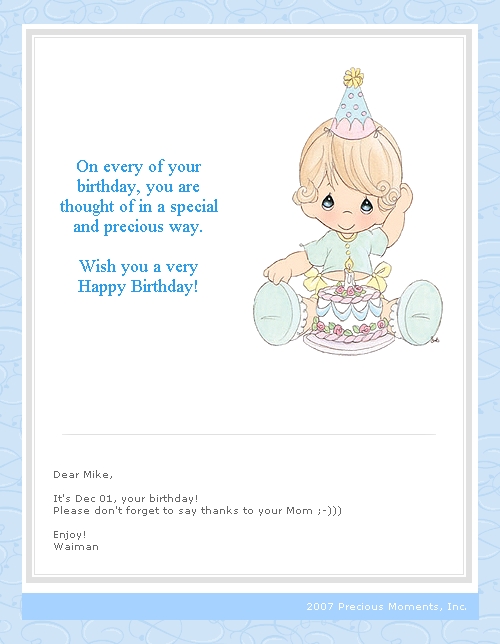This screenshot has height=644, width=500.
Task: Click the candle on the cake
Action: 349,271
